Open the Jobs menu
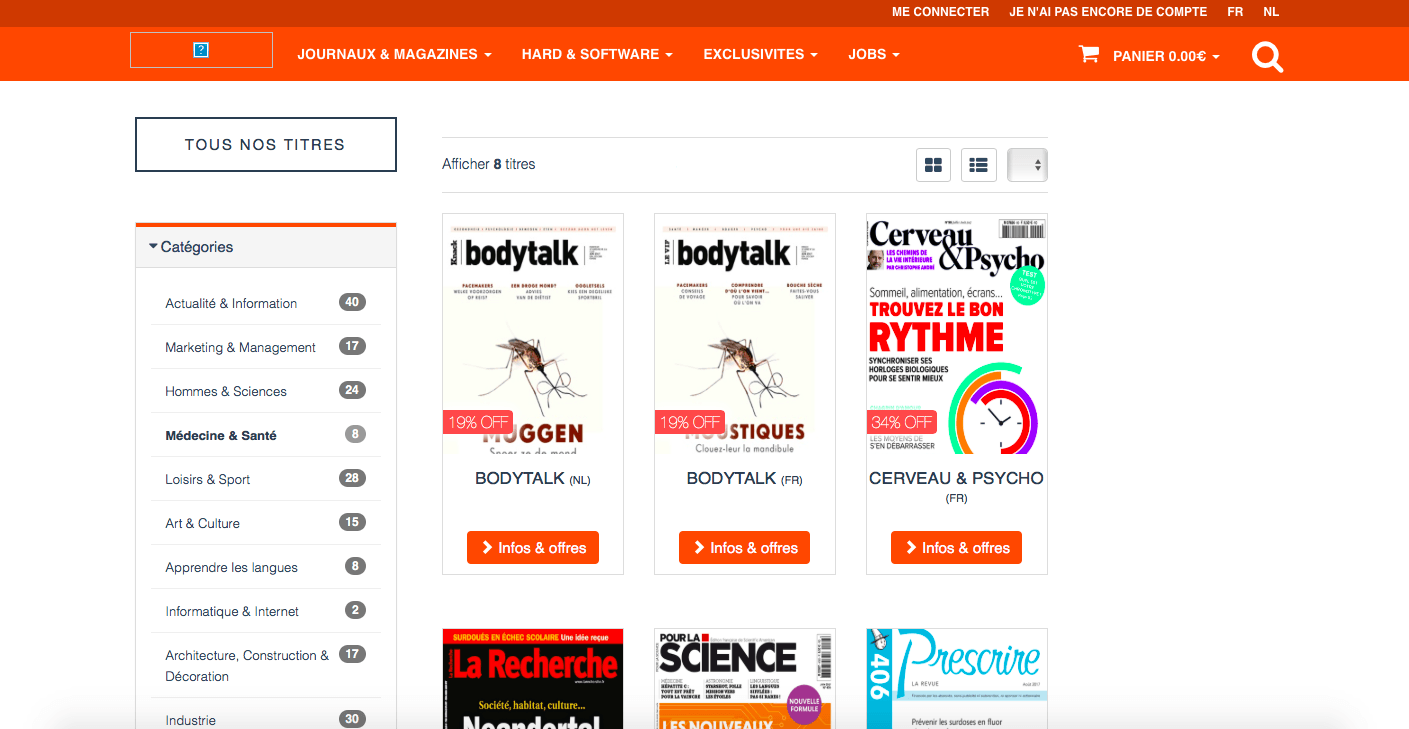 pos(873,54)
